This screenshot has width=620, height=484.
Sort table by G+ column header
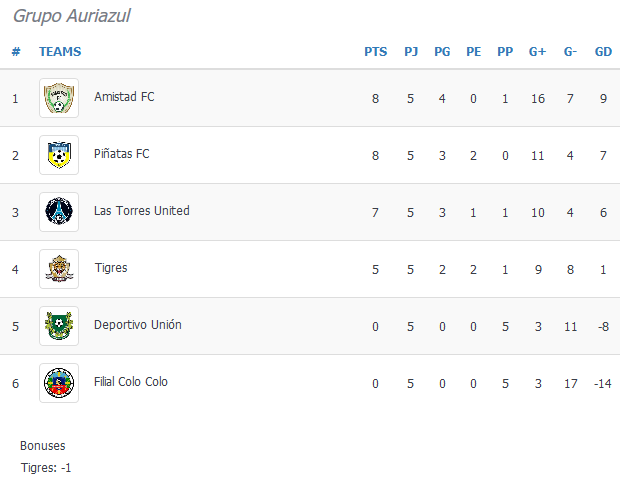tap(537, 52)
